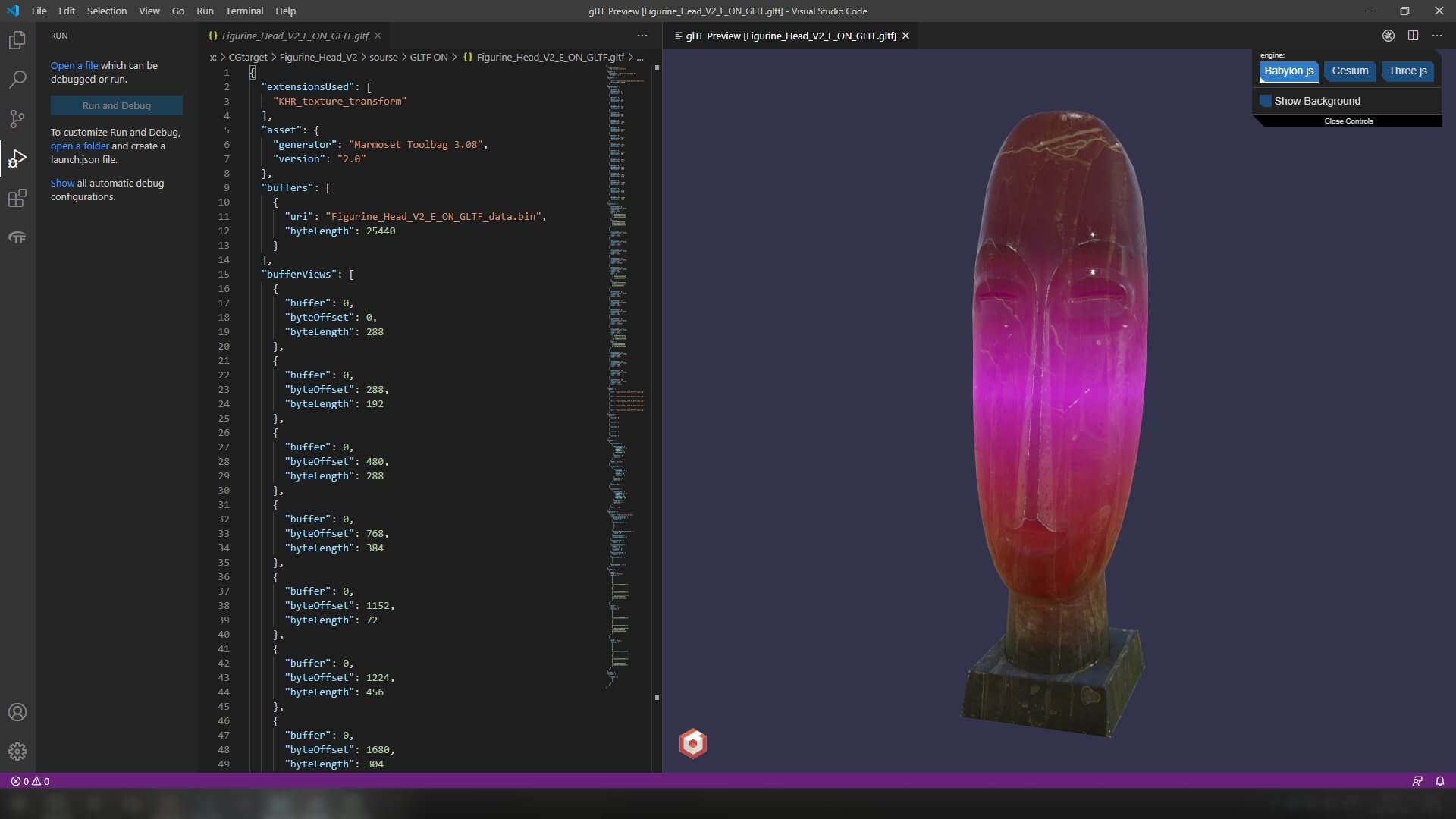
Task: Click the RUN sidebar title
Action: coord(59,36)
